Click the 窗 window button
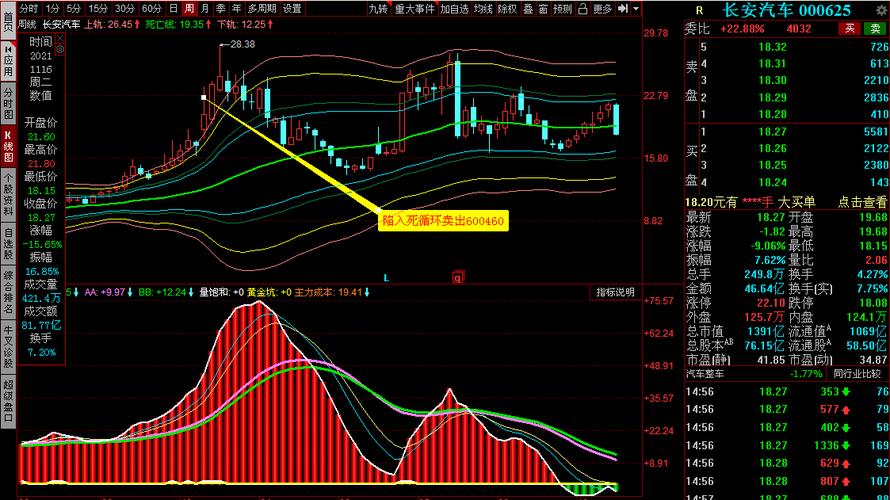The height and width of the screenshot is (500, 890). coord(543,9)
